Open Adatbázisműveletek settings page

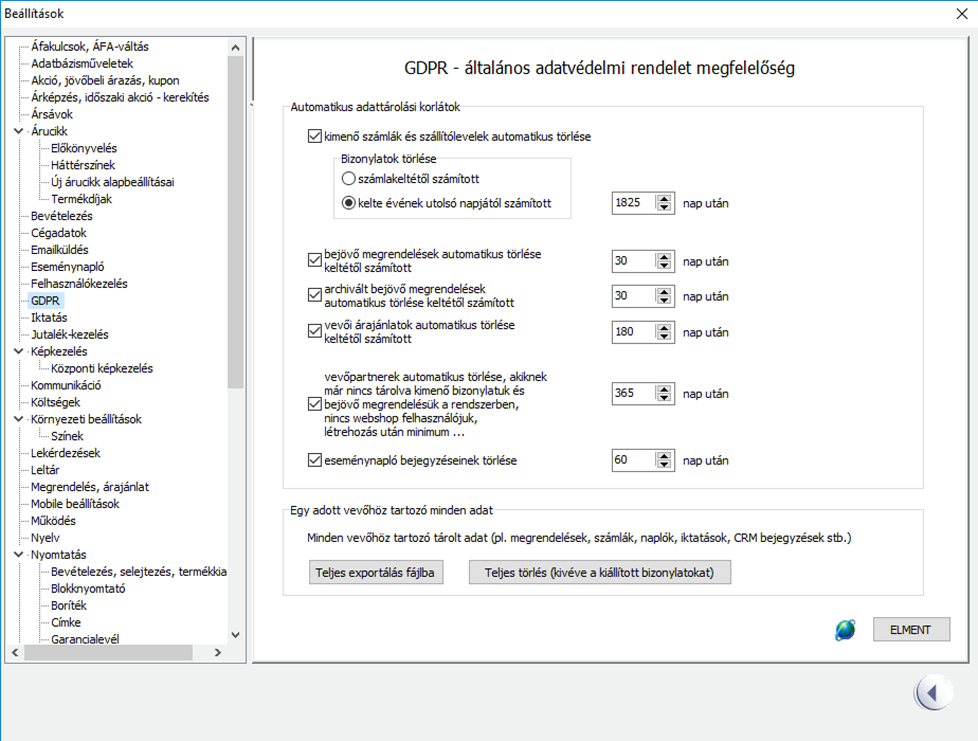[x=82, y=64]
